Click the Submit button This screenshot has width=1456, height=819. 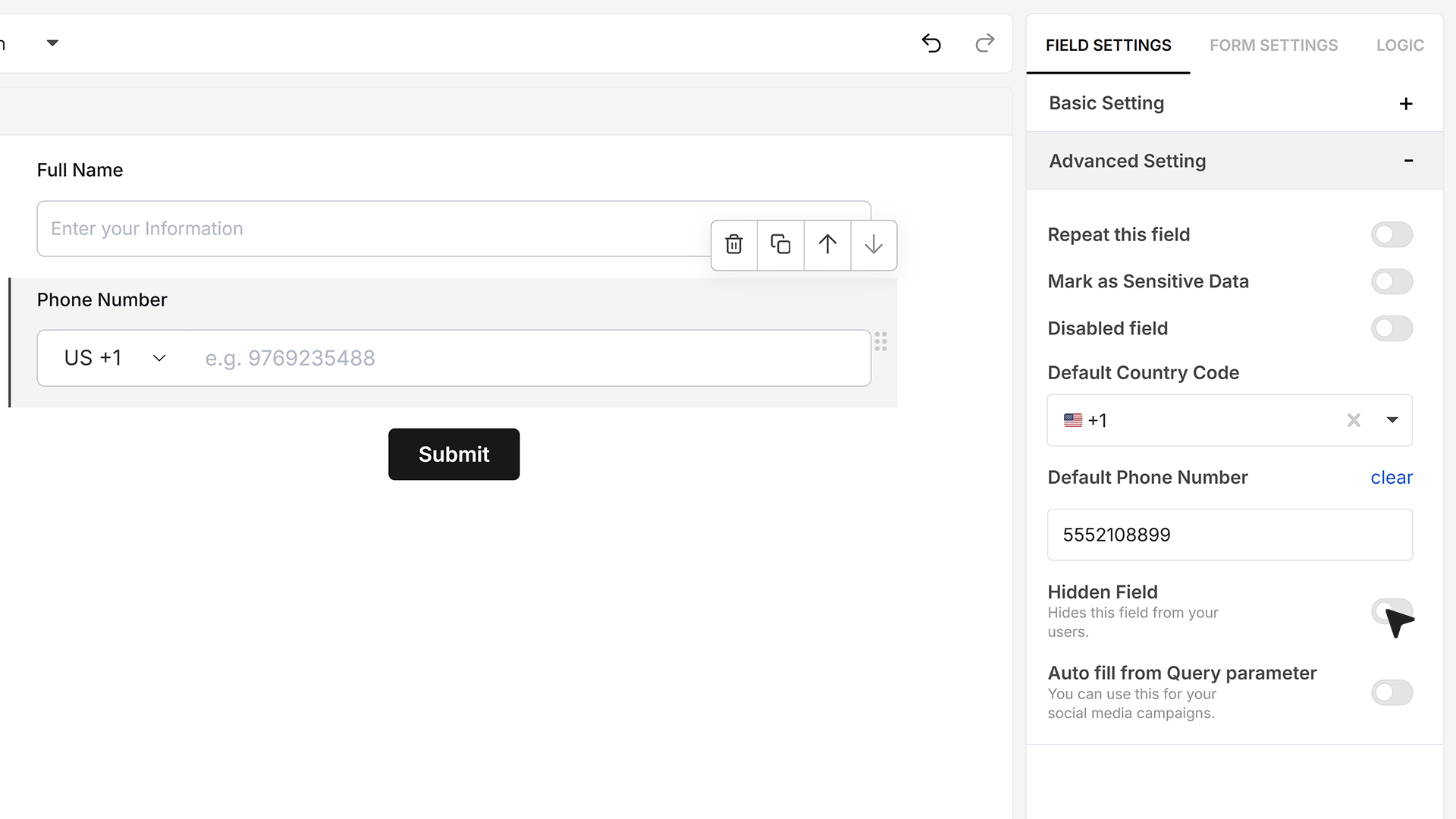454,454
